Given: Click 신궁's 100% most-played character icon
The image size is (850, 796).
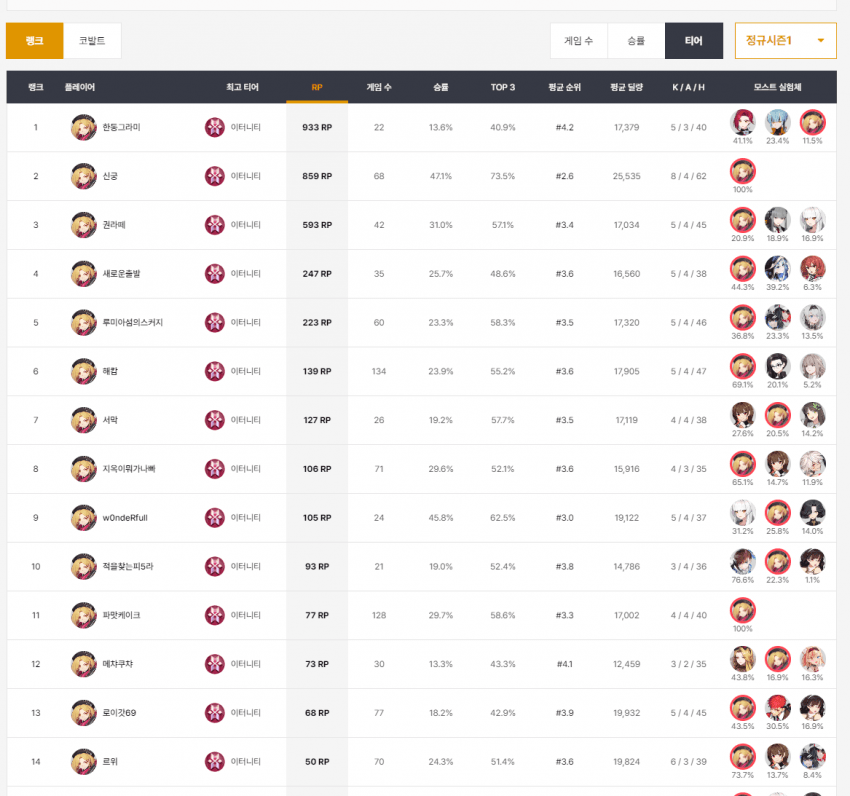Looking at the screenshot, I should (742, 172).
